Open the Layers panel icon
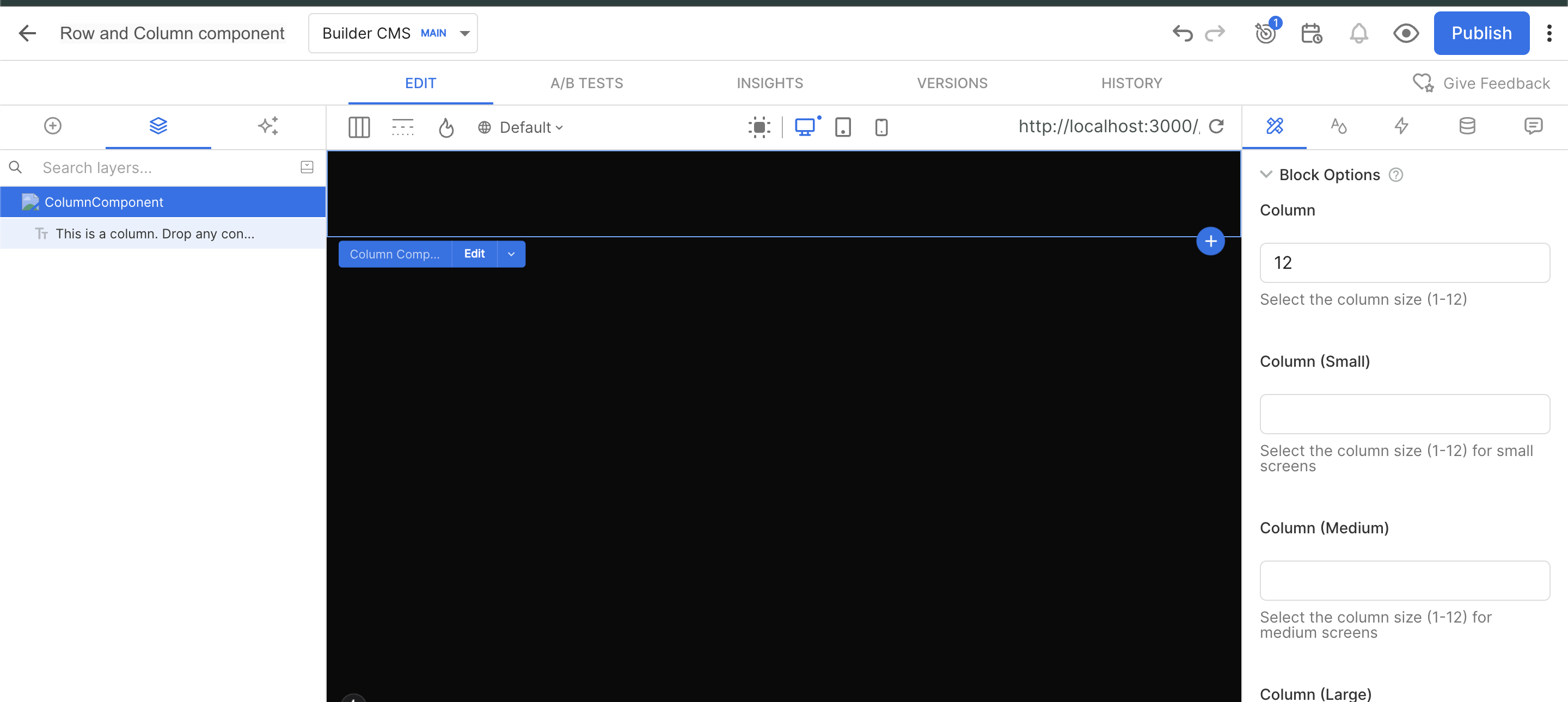The image size is (1568, 702). click(x=158, y=126)
